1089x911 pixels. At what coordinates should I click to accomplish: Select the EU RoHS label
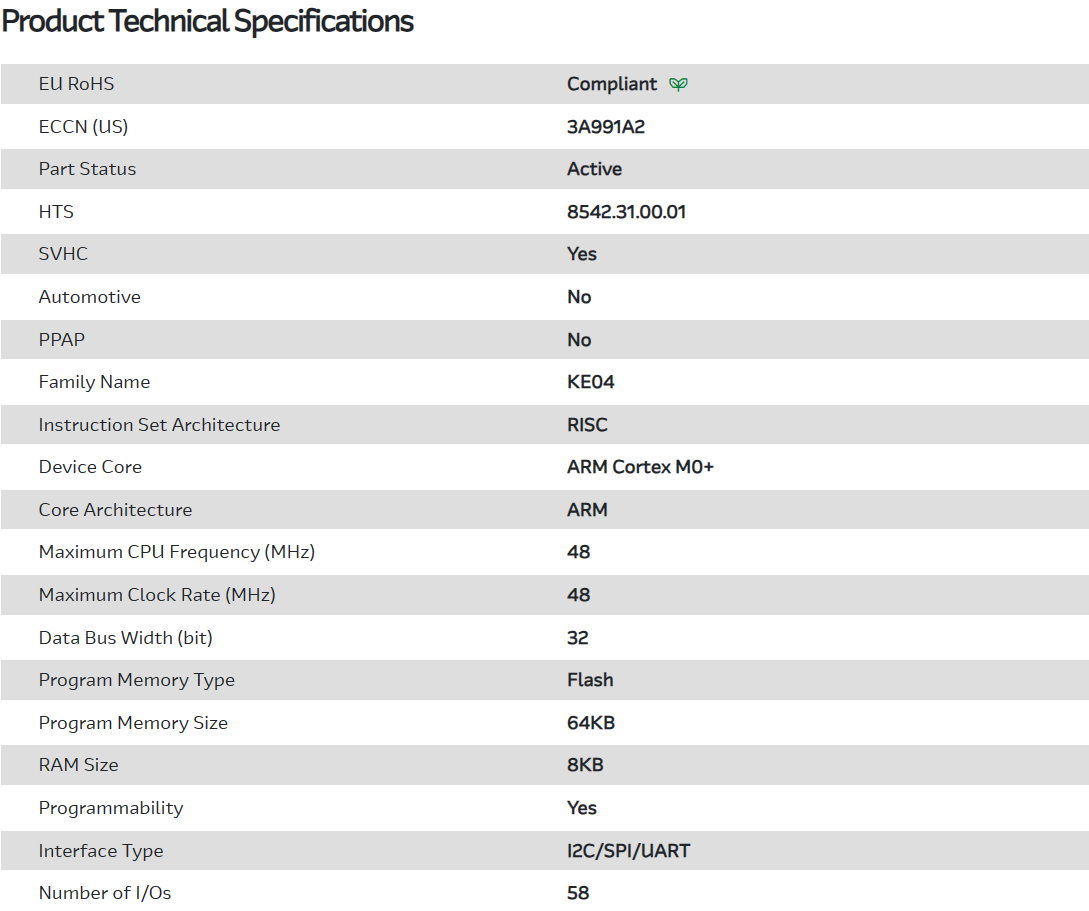(x=76, y=84)
